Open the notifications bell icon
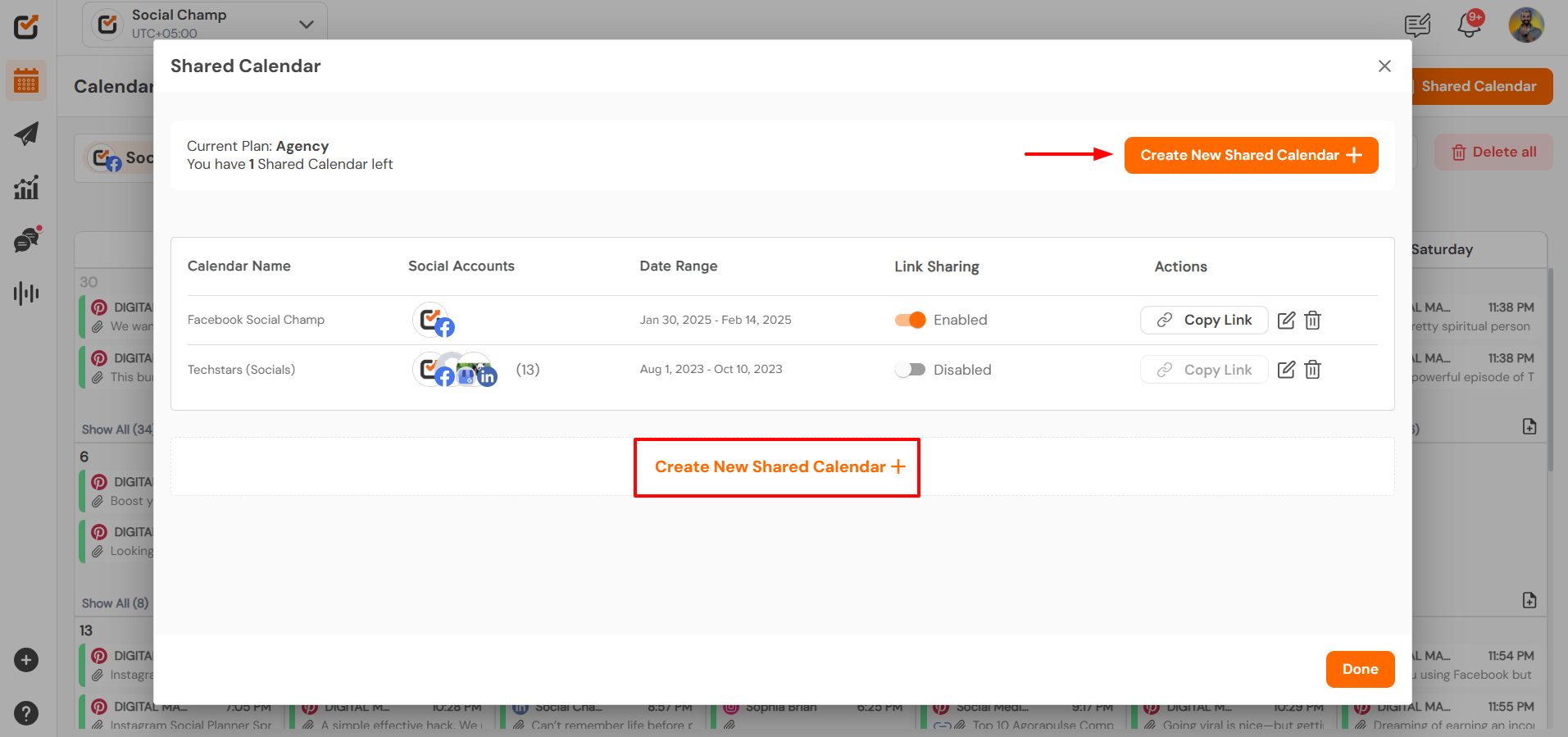Viewport: 1568px width, 737px height. point(1470,25)
